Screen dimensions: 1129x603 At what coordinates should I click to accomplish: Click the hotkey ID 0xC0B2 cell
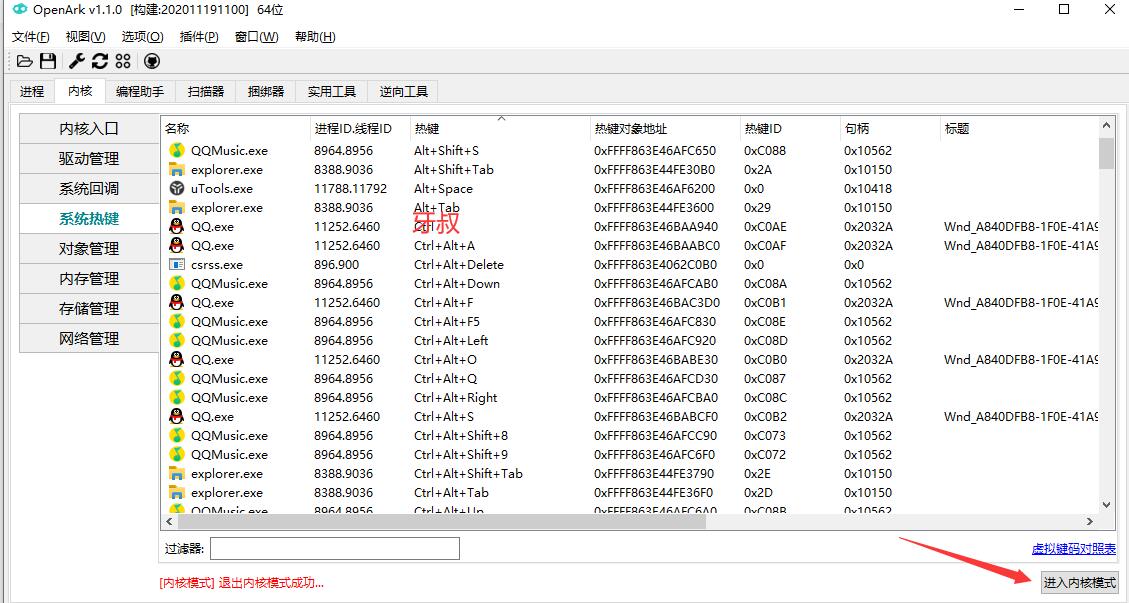click(765, 416)
